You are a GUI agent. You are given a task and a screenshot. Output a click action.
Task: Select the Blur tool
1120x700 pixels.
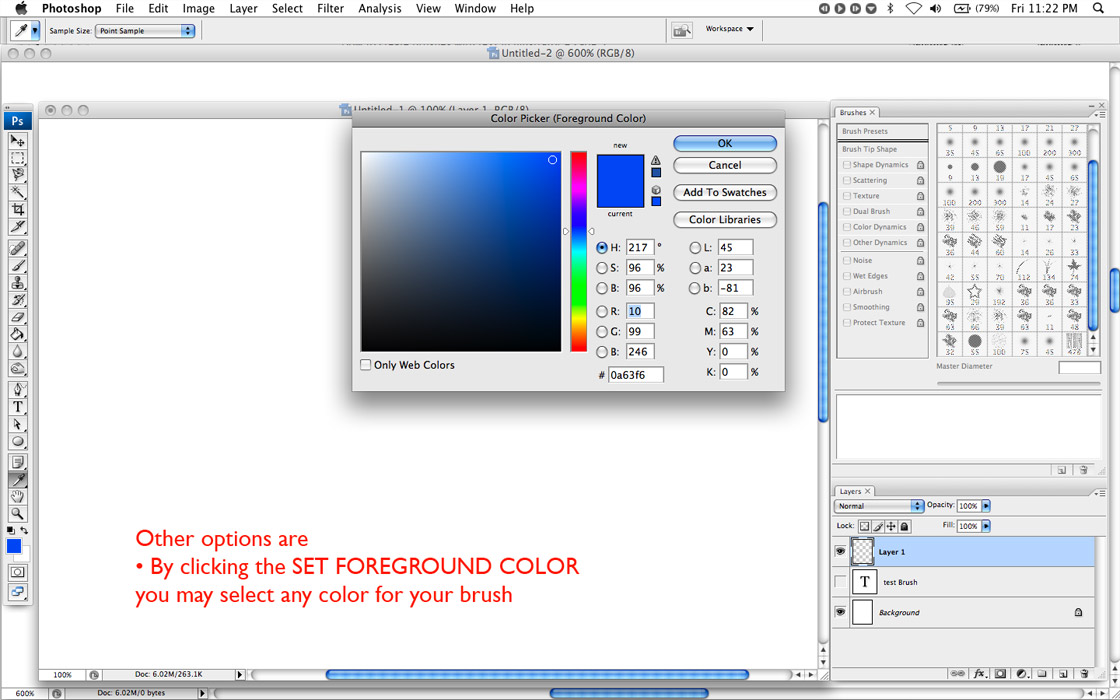18,351
